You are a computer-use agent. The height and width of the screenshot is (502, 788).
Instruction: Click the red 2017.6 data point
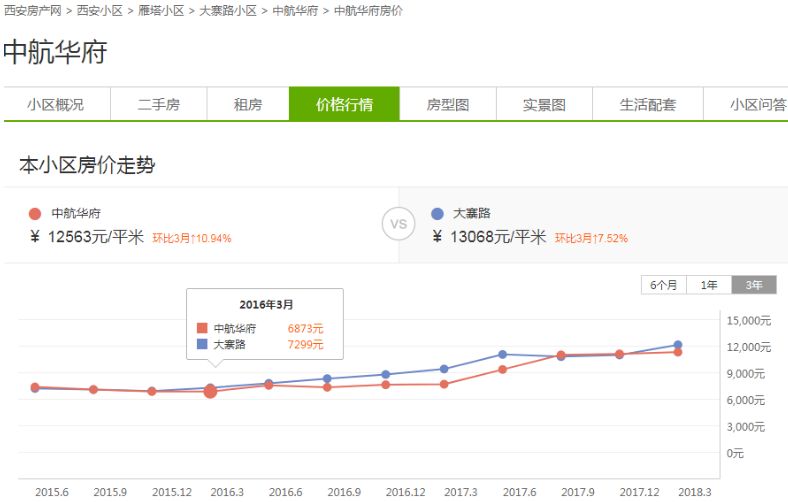(x=503, y=369)
